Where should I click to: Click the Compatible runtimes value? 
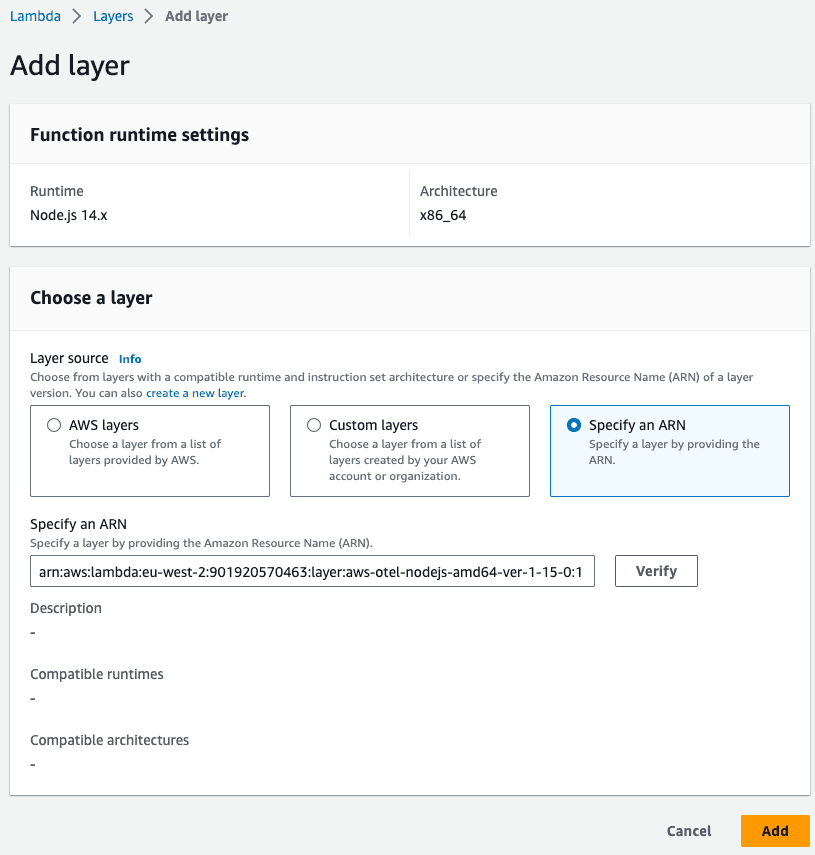32,698
